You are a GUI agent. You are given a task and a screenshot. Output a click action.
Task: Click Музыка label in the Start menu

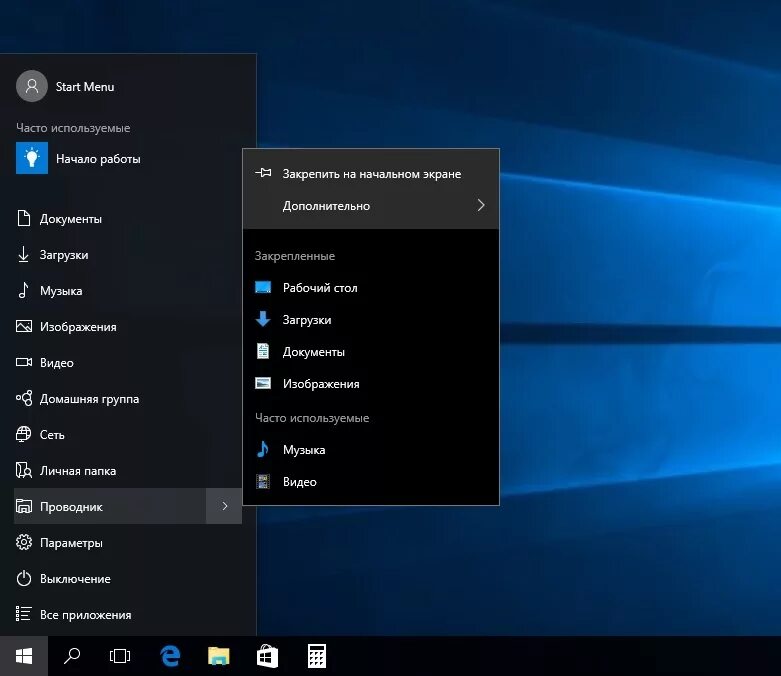pos(61,290)
